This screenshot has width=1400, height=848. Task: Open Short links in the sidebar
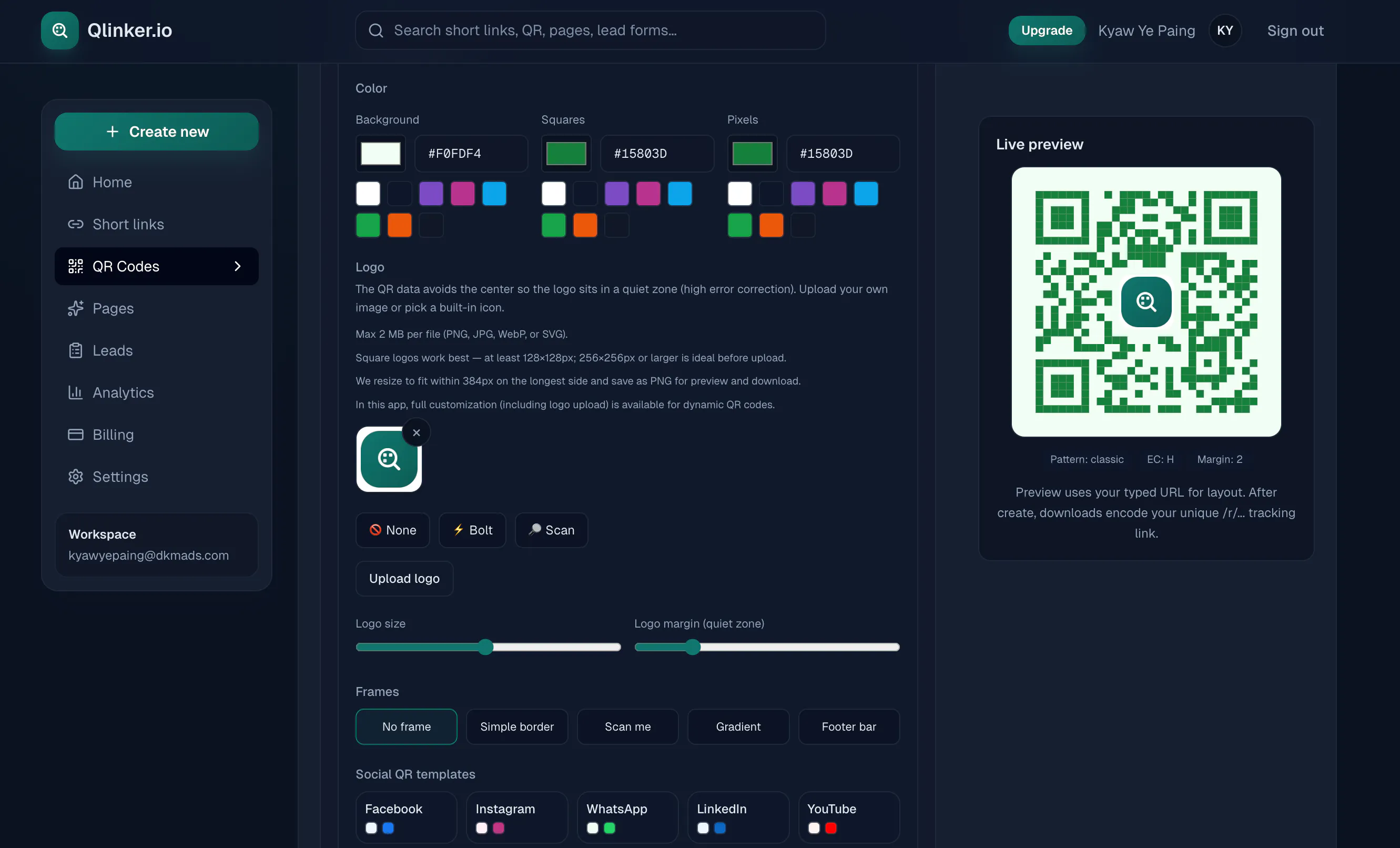tap(156, 224)
